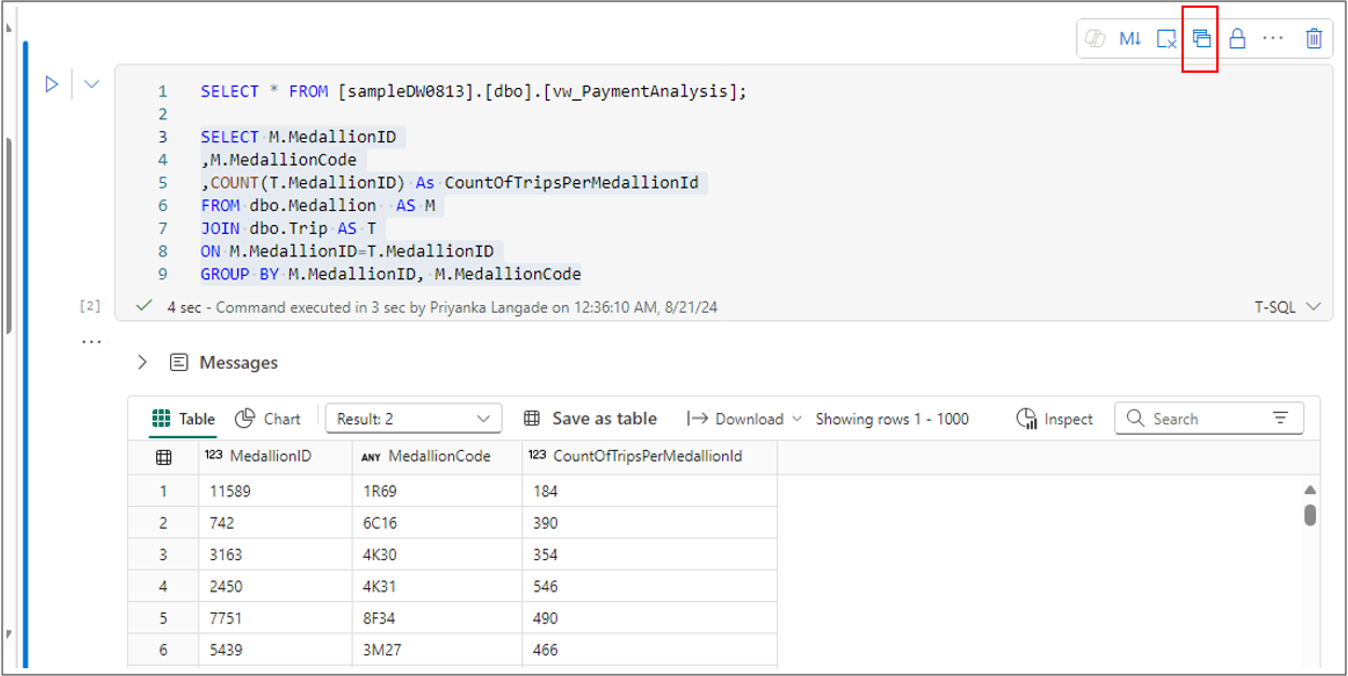The width and height of the screenshot is (1348, 676).
Task: Run the SQL cell with play button
Action: 52,84
